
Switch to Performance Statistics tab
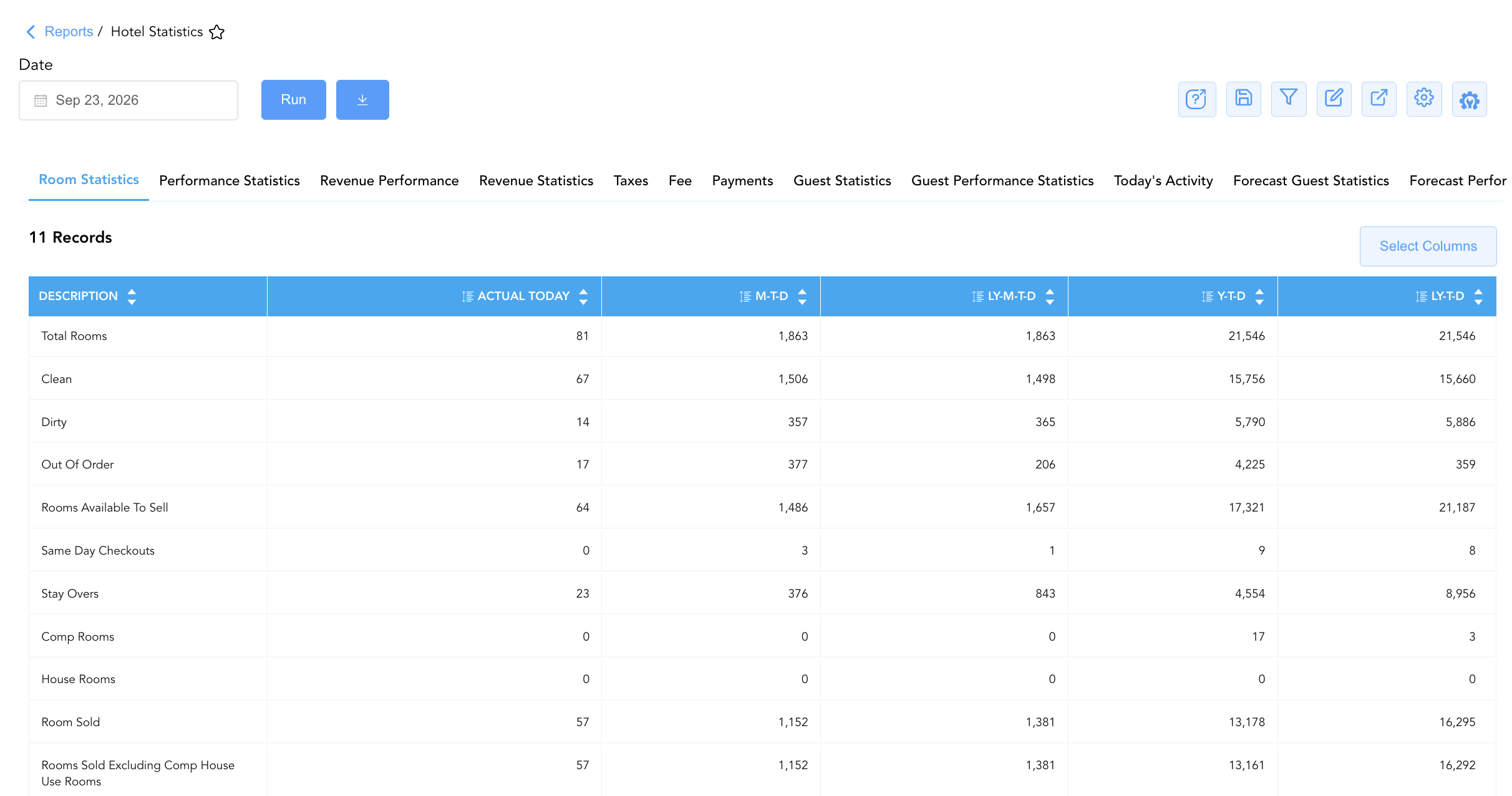[x=230, y=181]
